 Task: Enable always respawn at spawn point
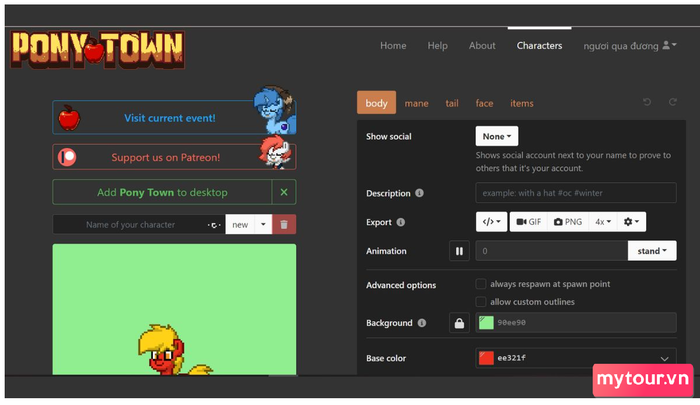(481, 284)
